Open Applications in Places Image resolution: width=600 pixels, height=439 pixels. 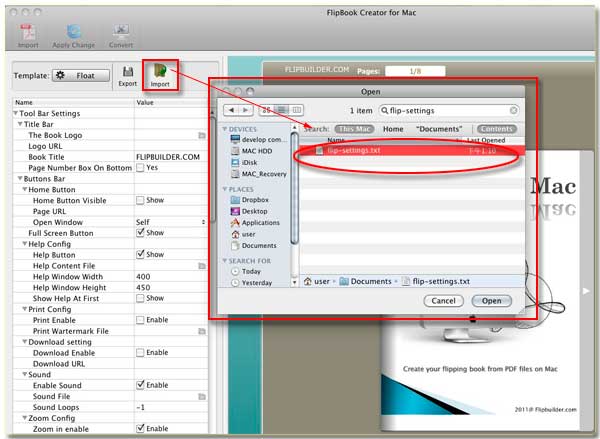pyautogui.click(x=255, y=222)
